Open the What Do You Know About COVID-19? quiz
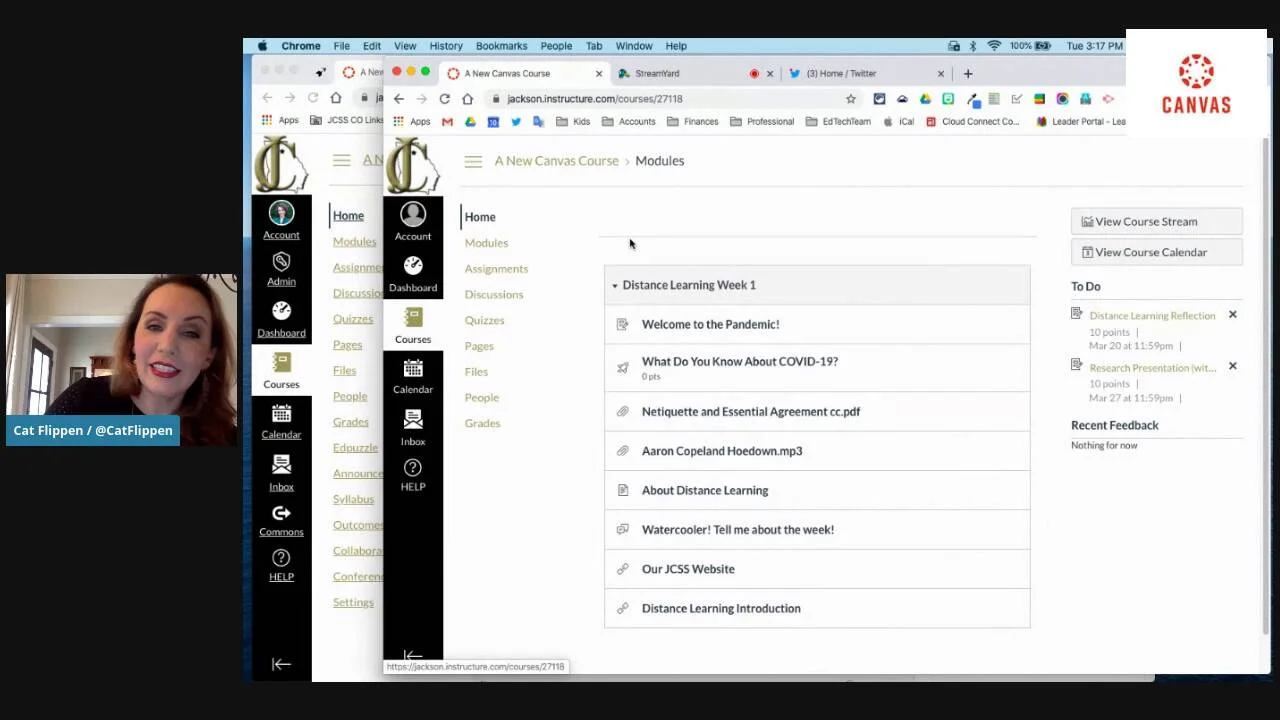This screenshot has height=720, width=1280. tap(740, 361)
